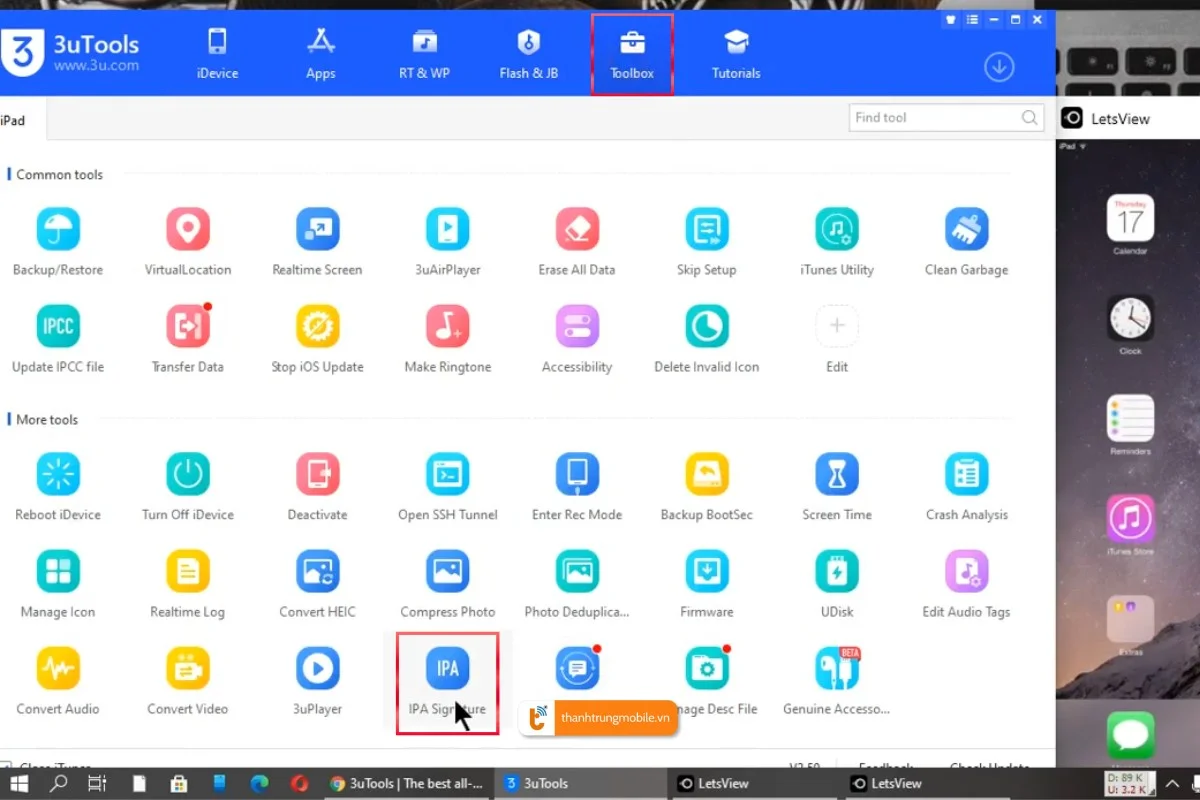Open UDisk tool

tap(837, 571)
